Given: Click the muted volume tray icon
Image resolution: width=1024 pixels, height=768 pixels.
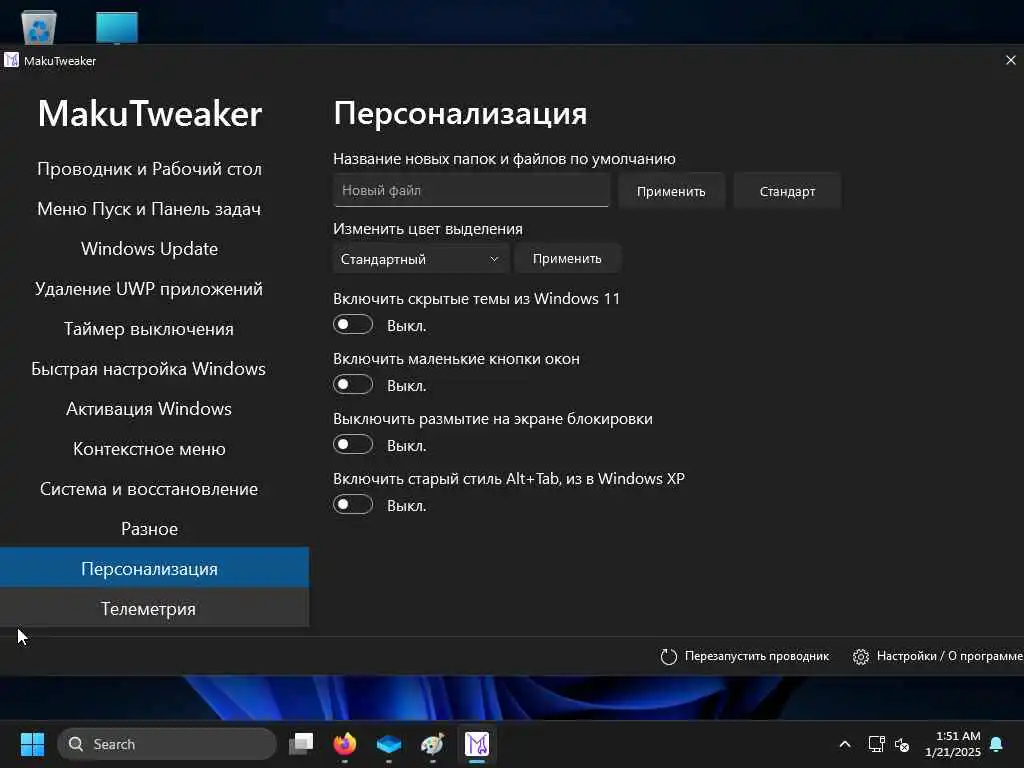Looking at the screenshot, I should (x=902, y=744).
